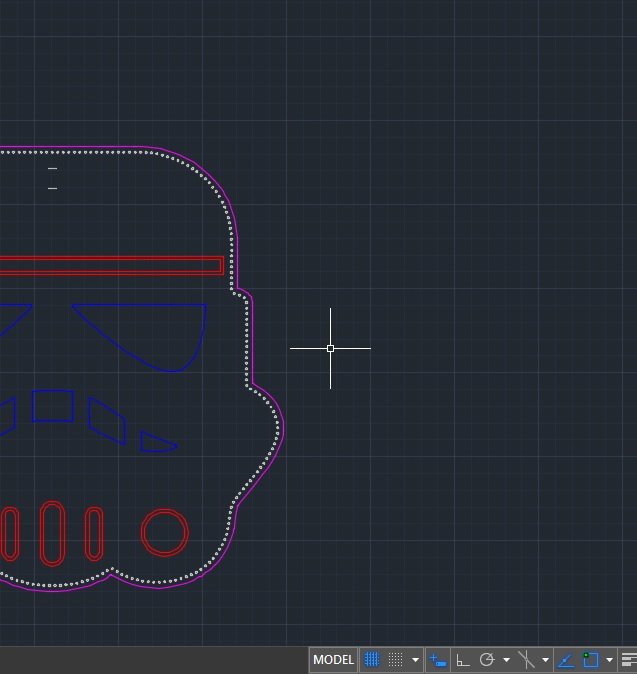Image resolution: width=637 pixels, height=674 pixels.
Task: Open object snap options dropdown
Action: tap(609, 660)
